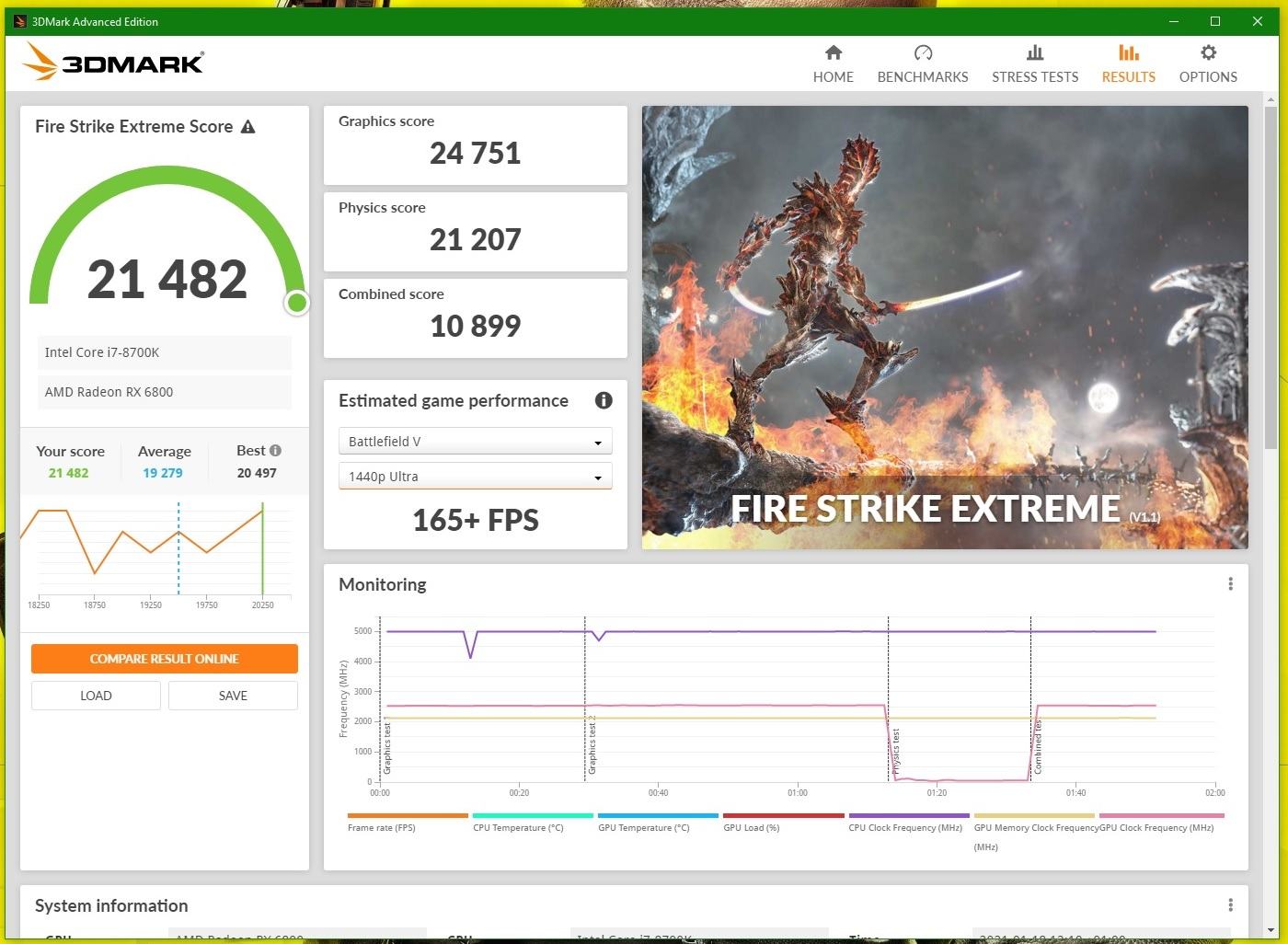Screen dimensions: 1288x944
Task: Click the Physics score value 21 207
Action: click(476, 239)
